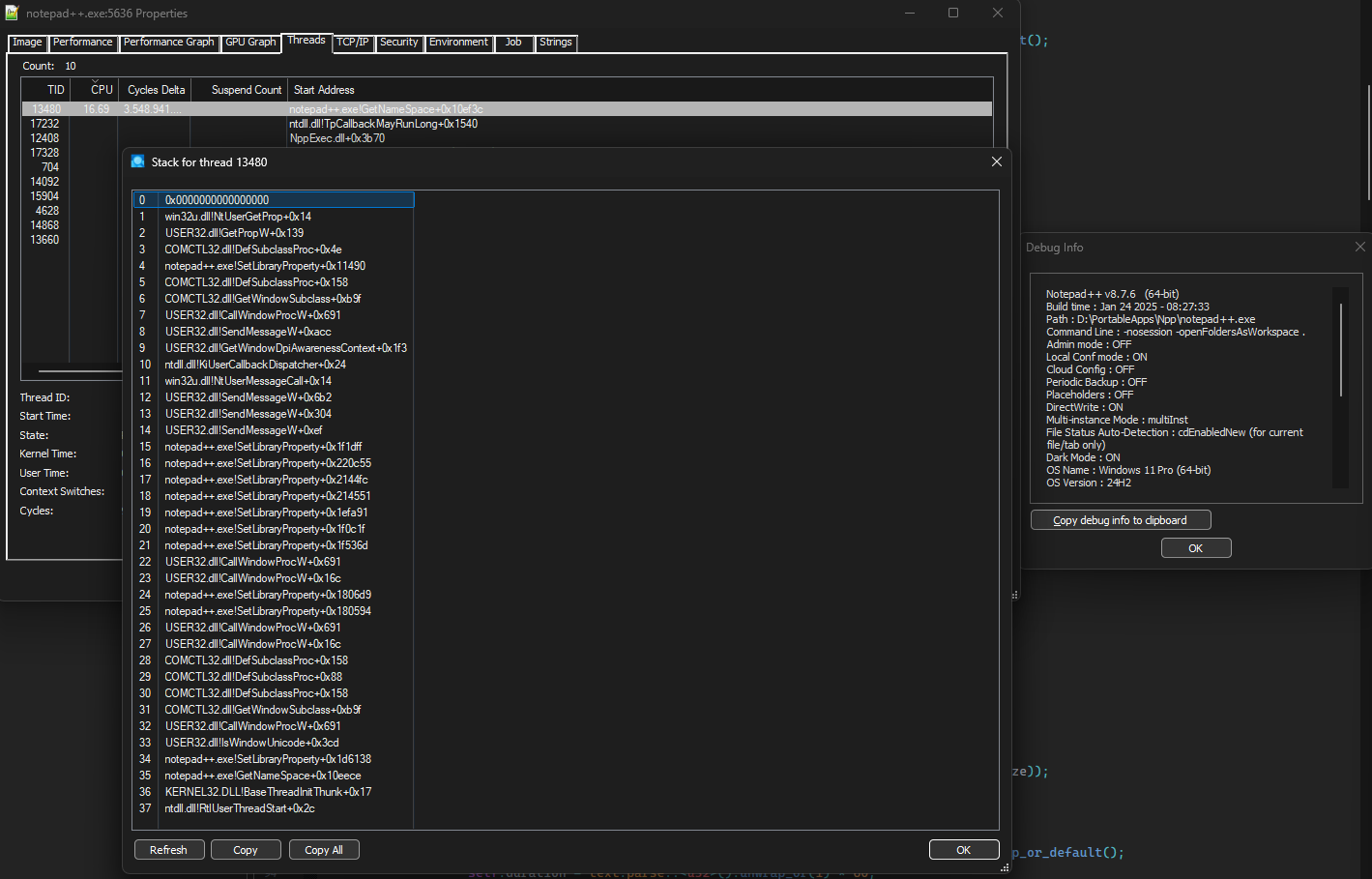This screenshot has height=879, width=1372.
Task: Confirm stack dialog with OK button
Action: click(x=964, y=850)
